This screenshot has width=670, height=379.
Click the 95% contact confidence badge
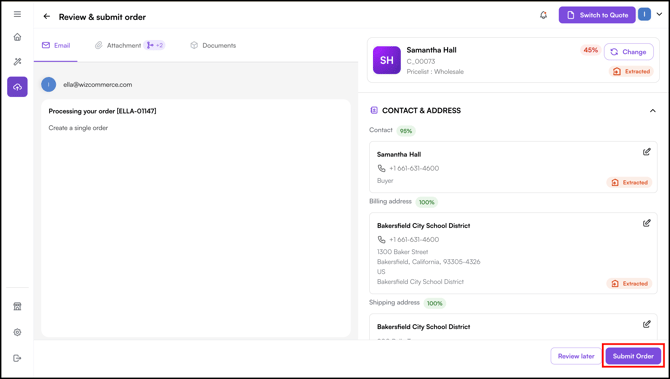(406, 131)
